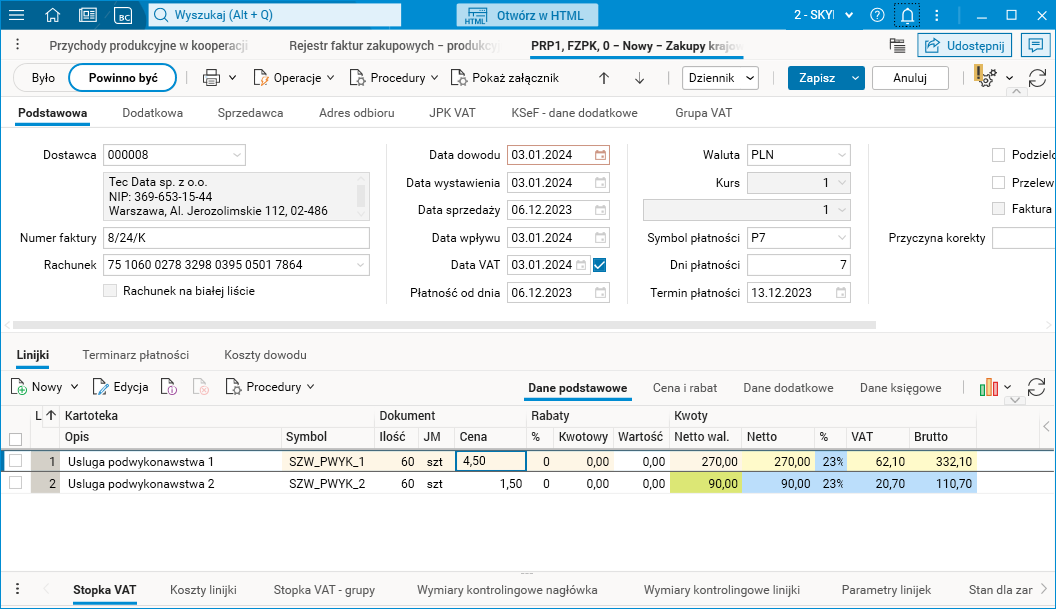This screenshot has height=609, width=1056.
Task: Click the Numer faktury field
Action: (x=236, y=238)
